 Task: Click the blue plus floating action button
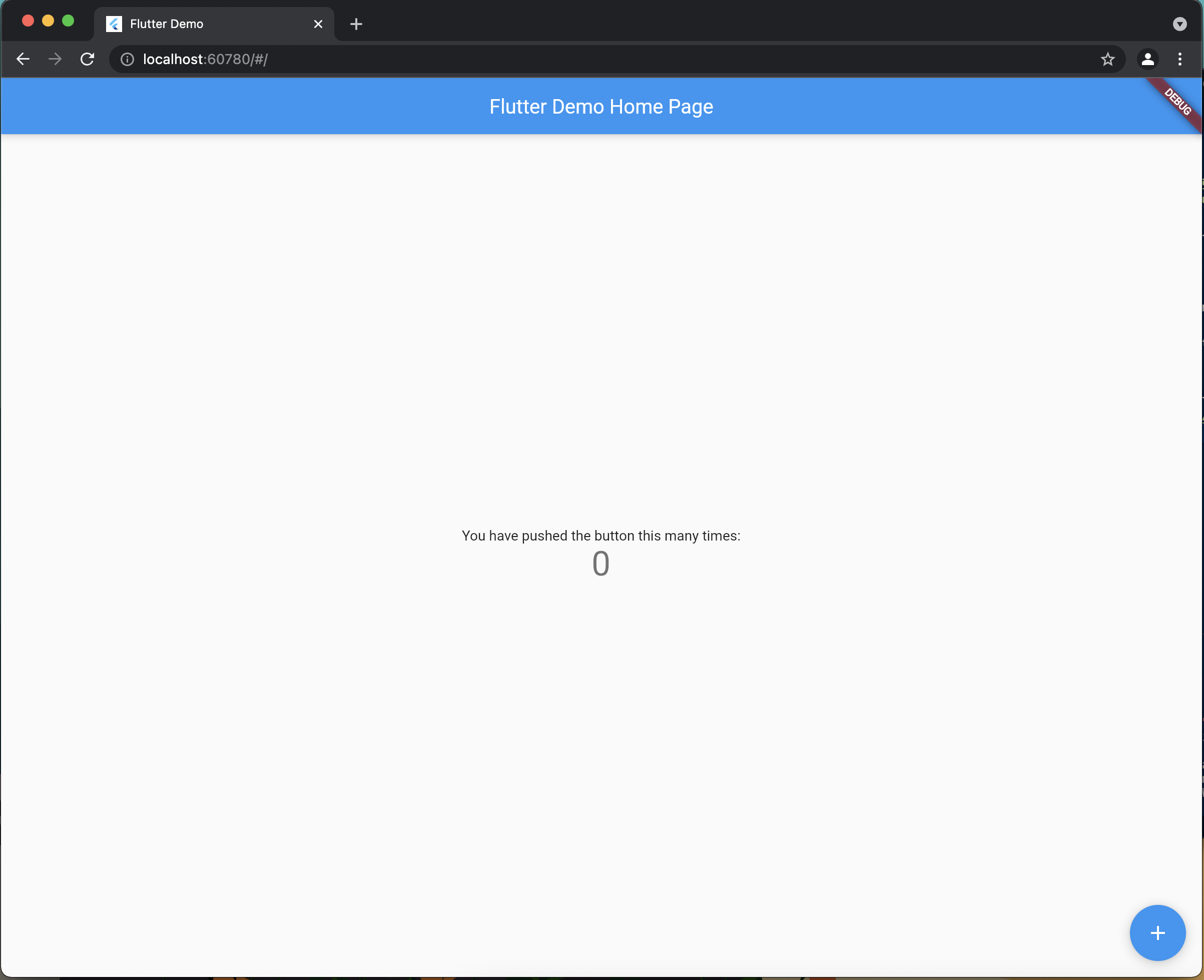point(1157,932)
